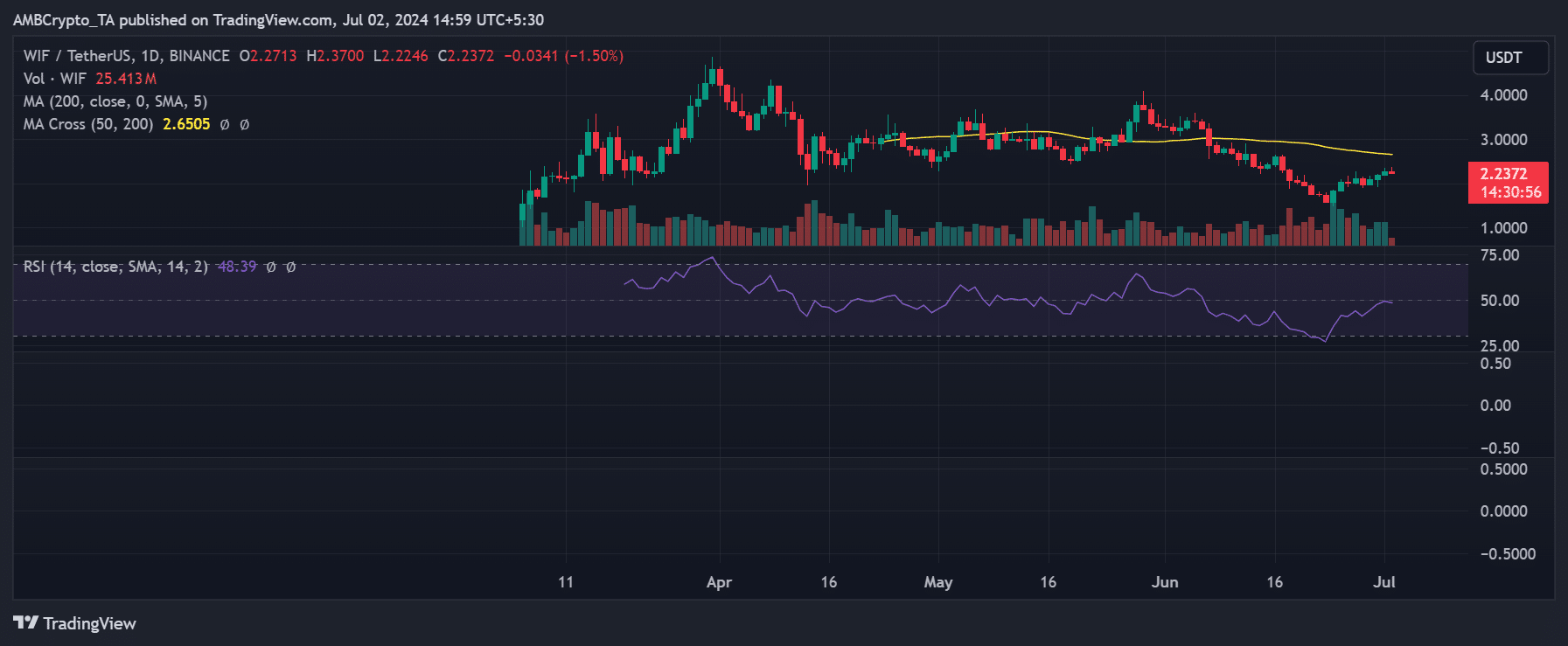
Task: Select MA (200, close, 0, SMA, 5) legend
Action: click(x=115, y=101)
